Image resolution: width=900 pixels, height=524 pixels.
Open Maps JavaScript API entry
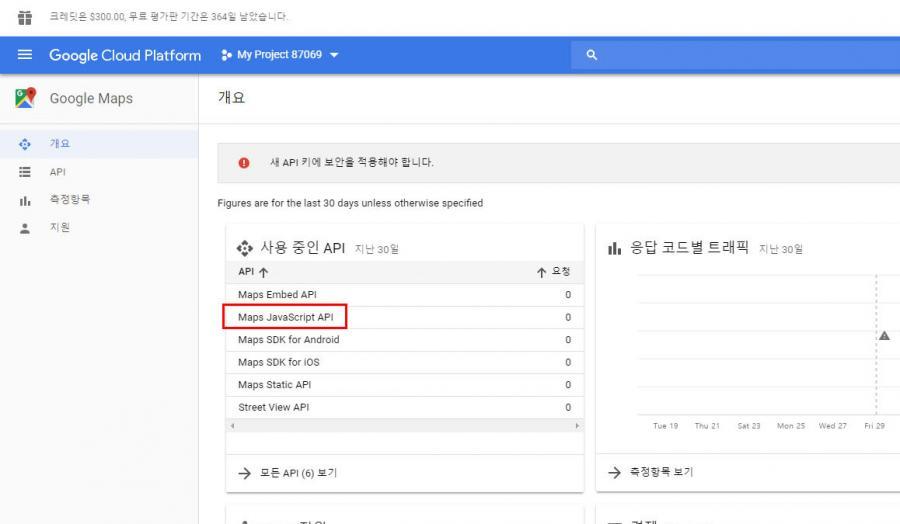click(x=285, y=317)
